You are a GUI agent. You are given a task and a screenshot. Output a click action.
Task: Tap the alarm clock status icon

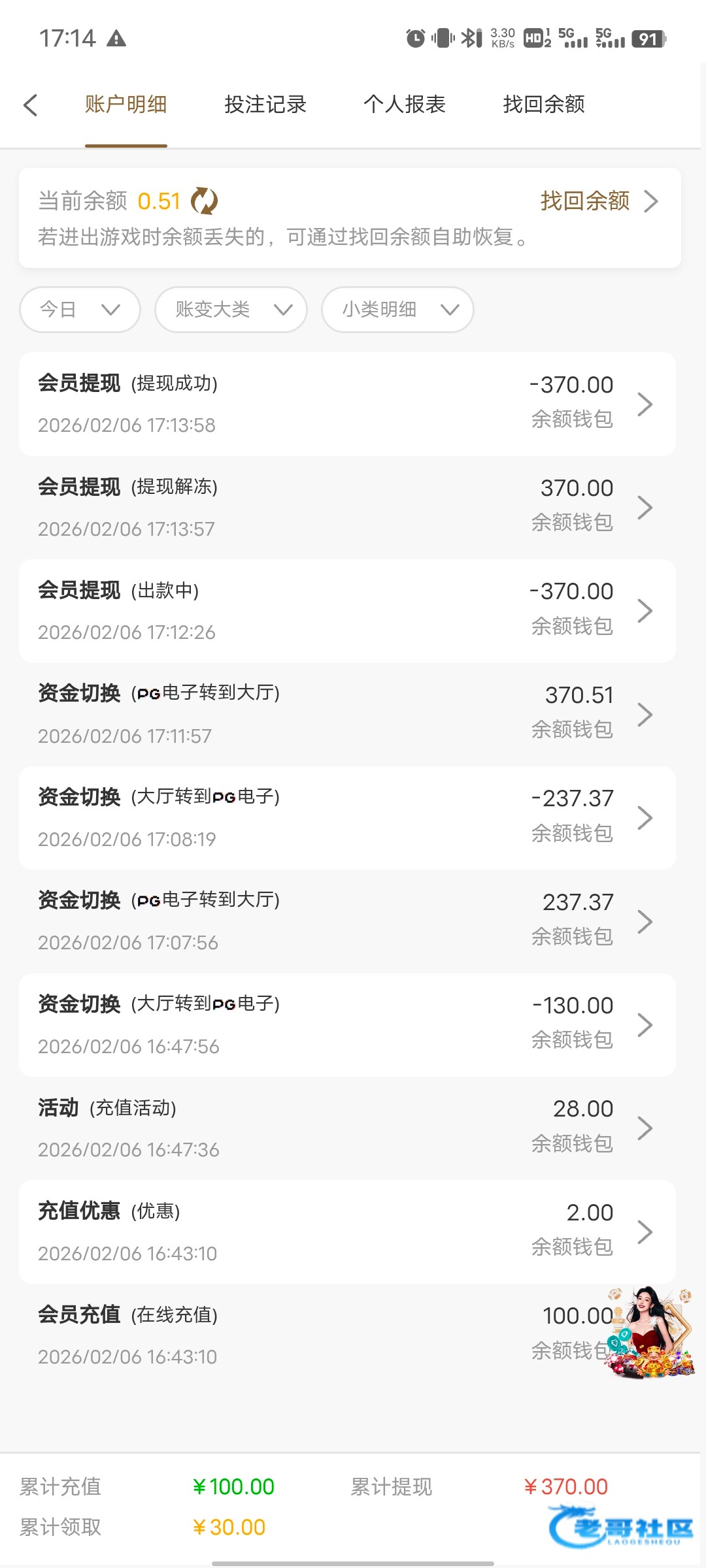pyautogui.click(x=415, y=39)
